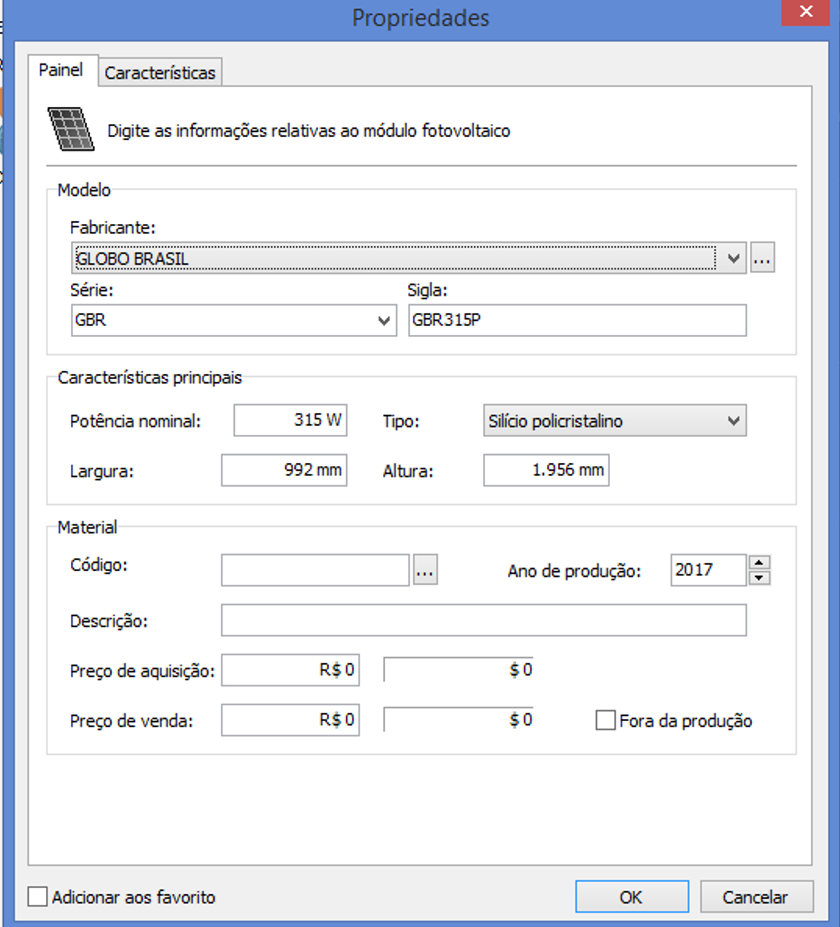
Task: Enable the Fora da produção checkbox
Action: (x=605, y=720)
